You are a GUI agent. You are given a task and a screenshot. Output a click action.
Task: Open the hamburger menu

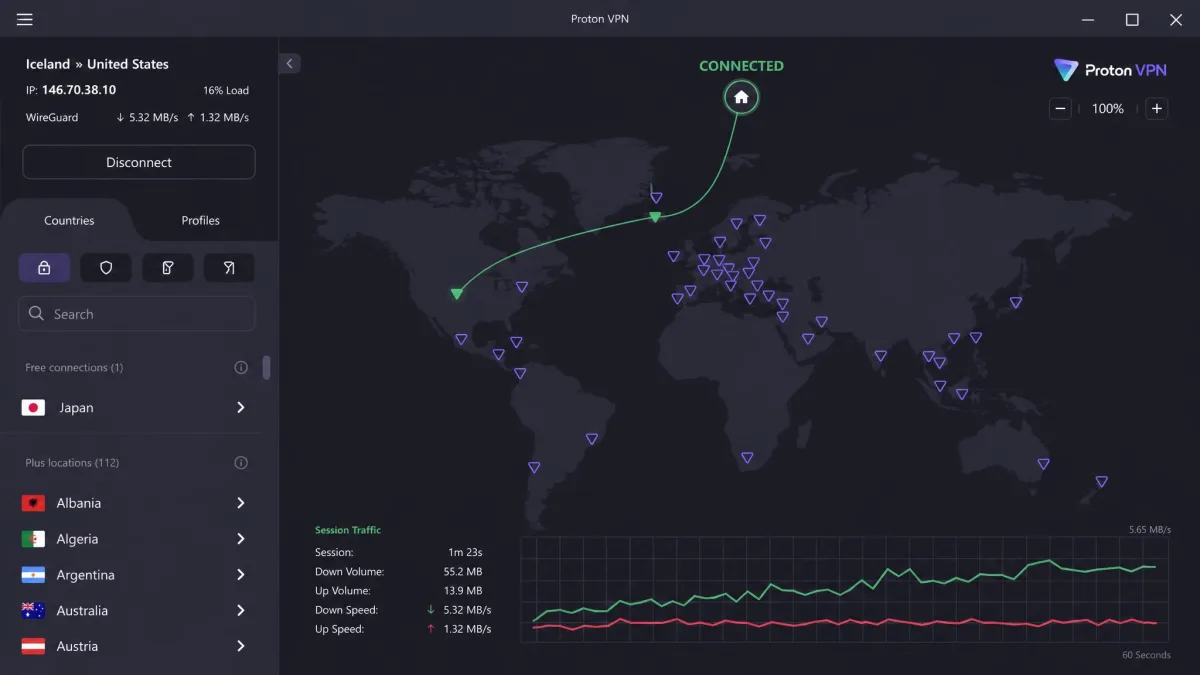tap(25, 19)
